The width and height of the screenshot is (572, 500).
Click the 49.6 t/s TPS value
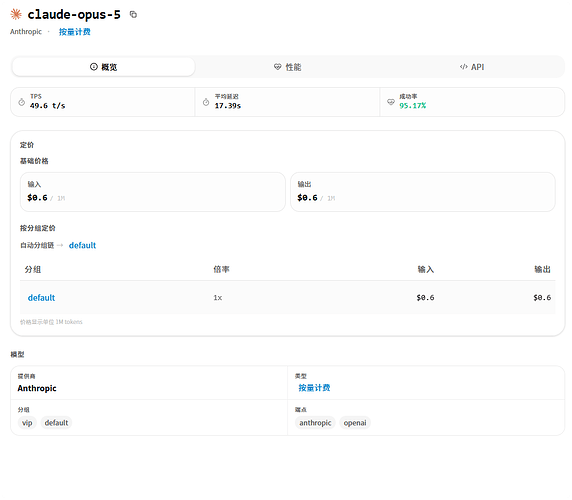pyautogui.click(x=47, y=106)
